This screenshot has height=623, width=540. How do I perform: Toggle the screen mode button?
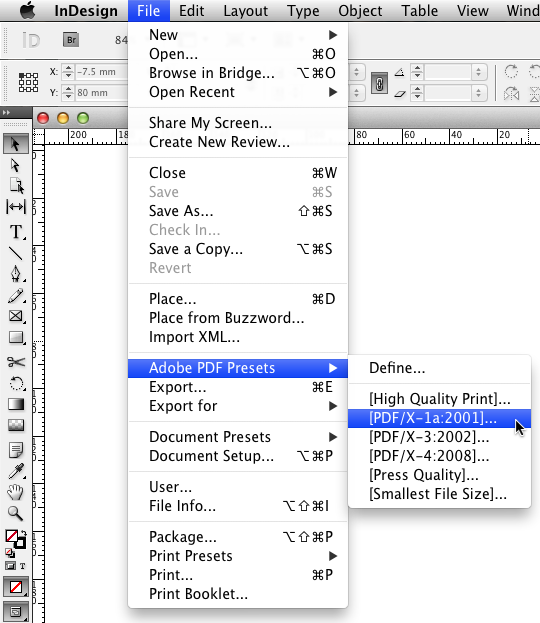[x=15, y=611]
